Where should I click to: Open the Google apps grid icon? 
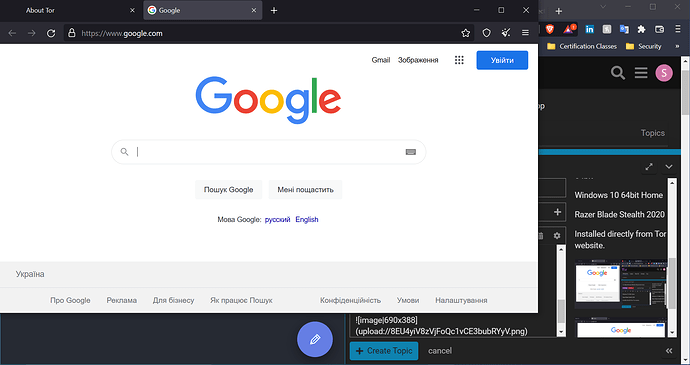[x=459, y=60]
